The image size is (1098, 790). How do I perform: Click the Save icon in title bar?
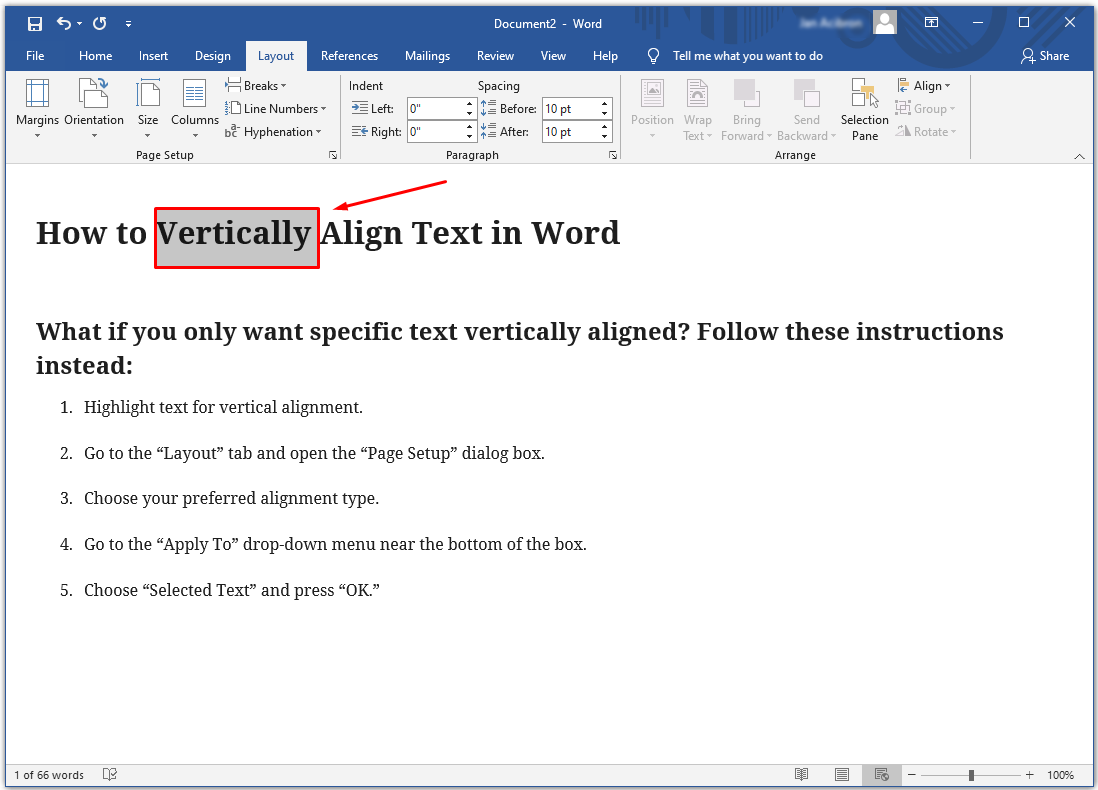point(35,23)
